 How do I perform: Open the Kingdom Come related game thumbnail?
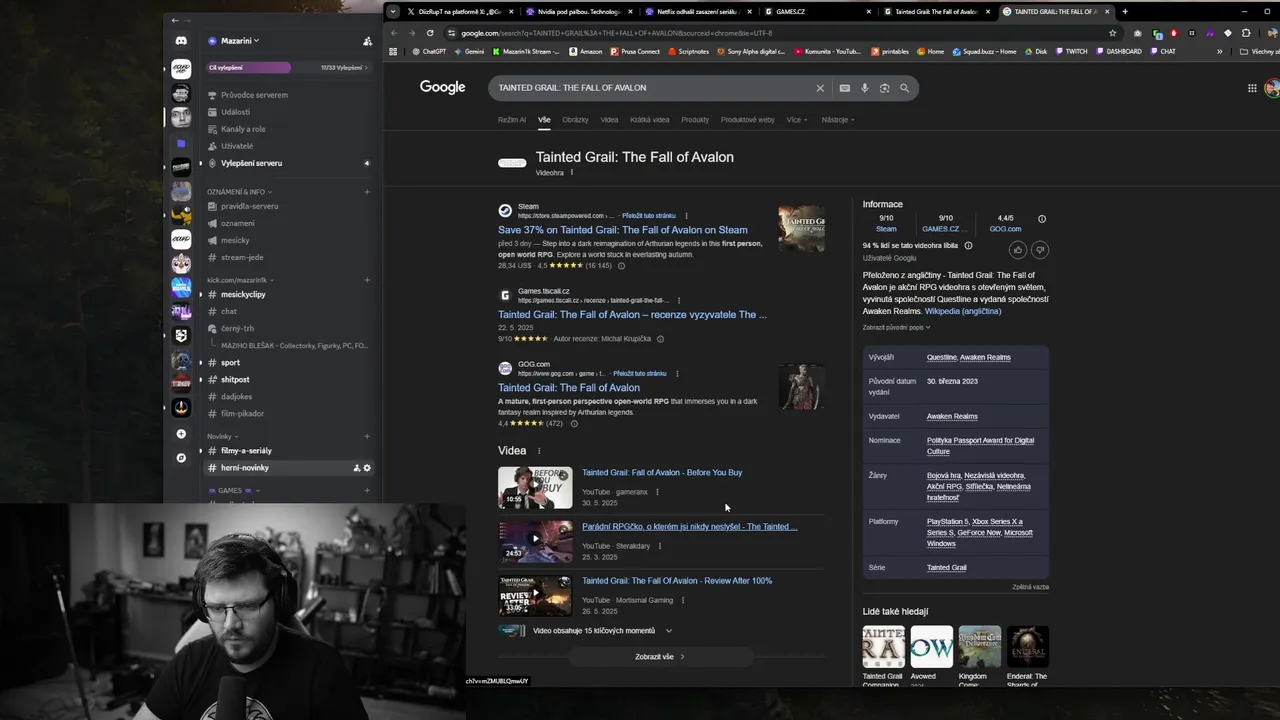click(980, 647)
